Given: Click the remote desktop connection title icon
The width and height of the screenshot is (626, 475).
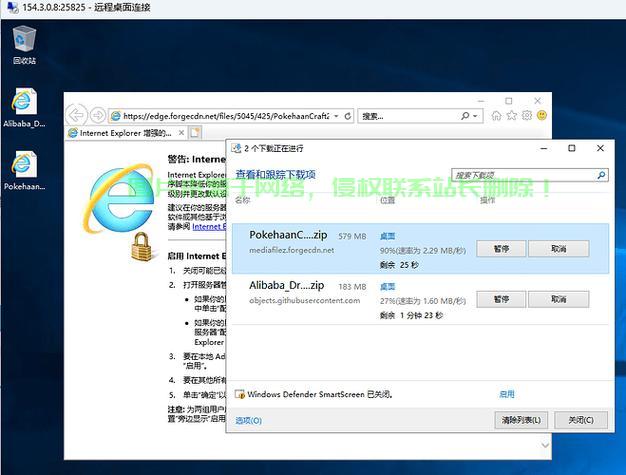Looking at the screenshot, I should [x=13, y=7].
